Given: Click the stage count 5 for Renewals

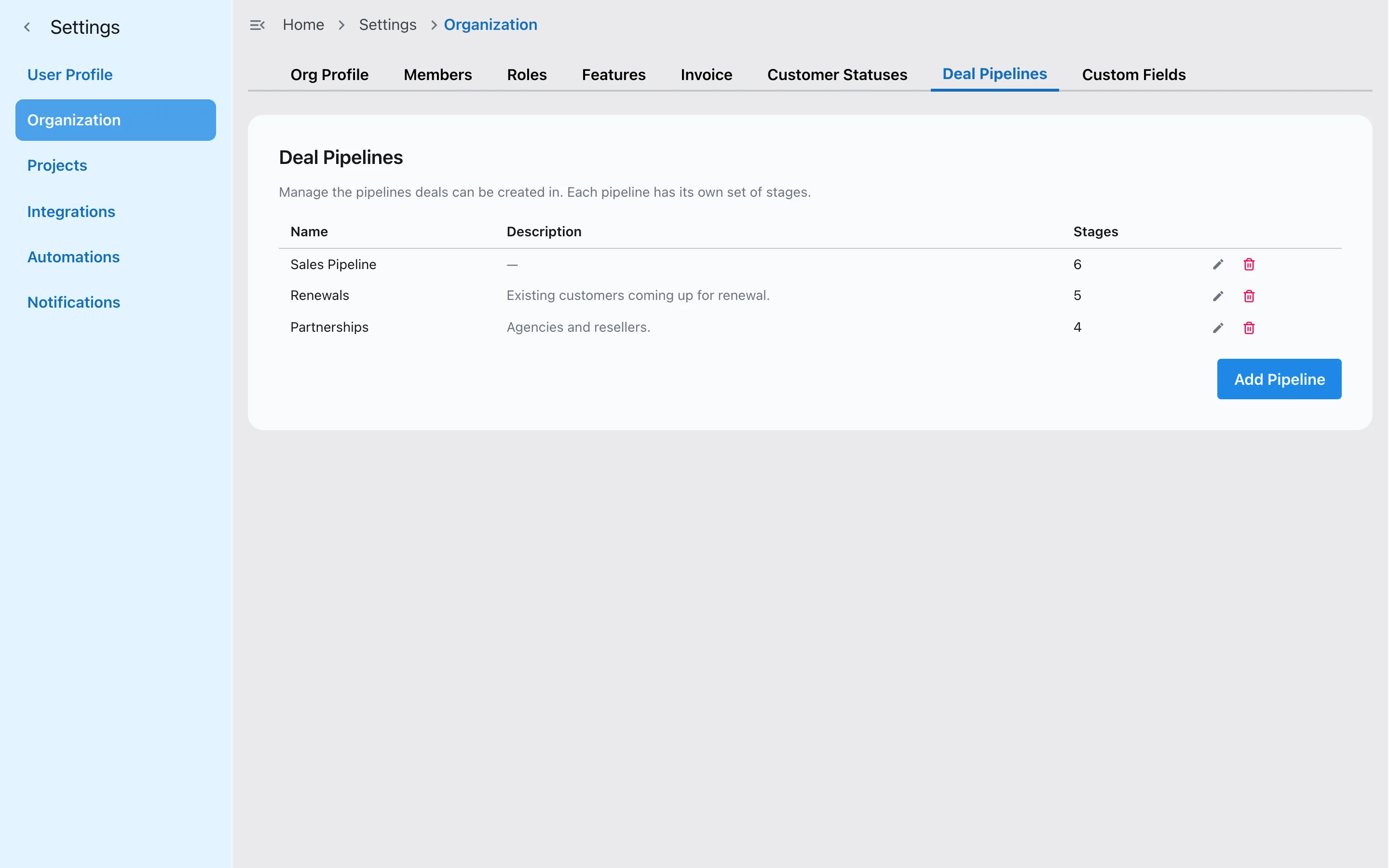Looking at the screenshot, I should tap(1077, 295).
